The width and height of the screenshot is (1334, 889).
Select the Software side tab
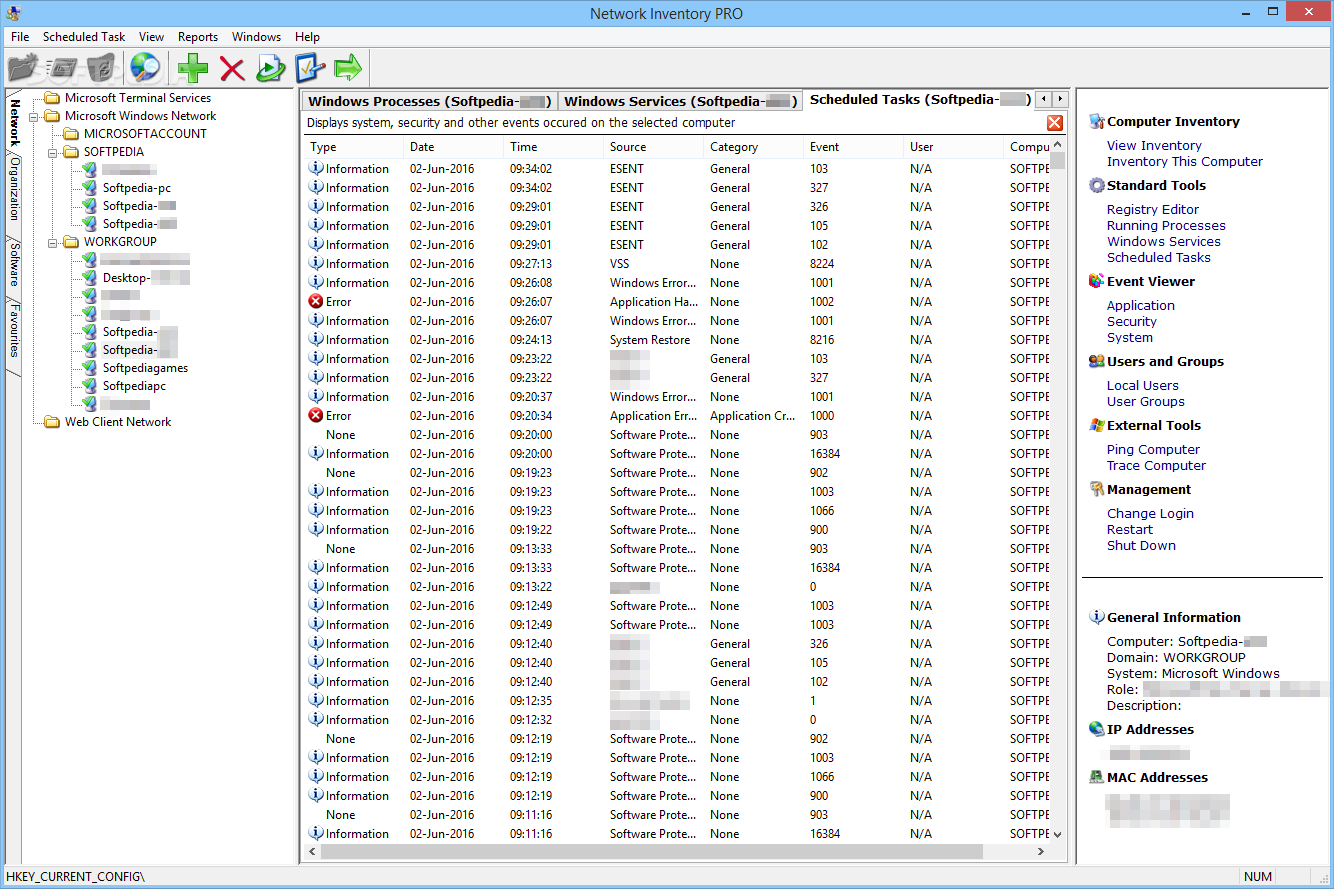[14, 263]
